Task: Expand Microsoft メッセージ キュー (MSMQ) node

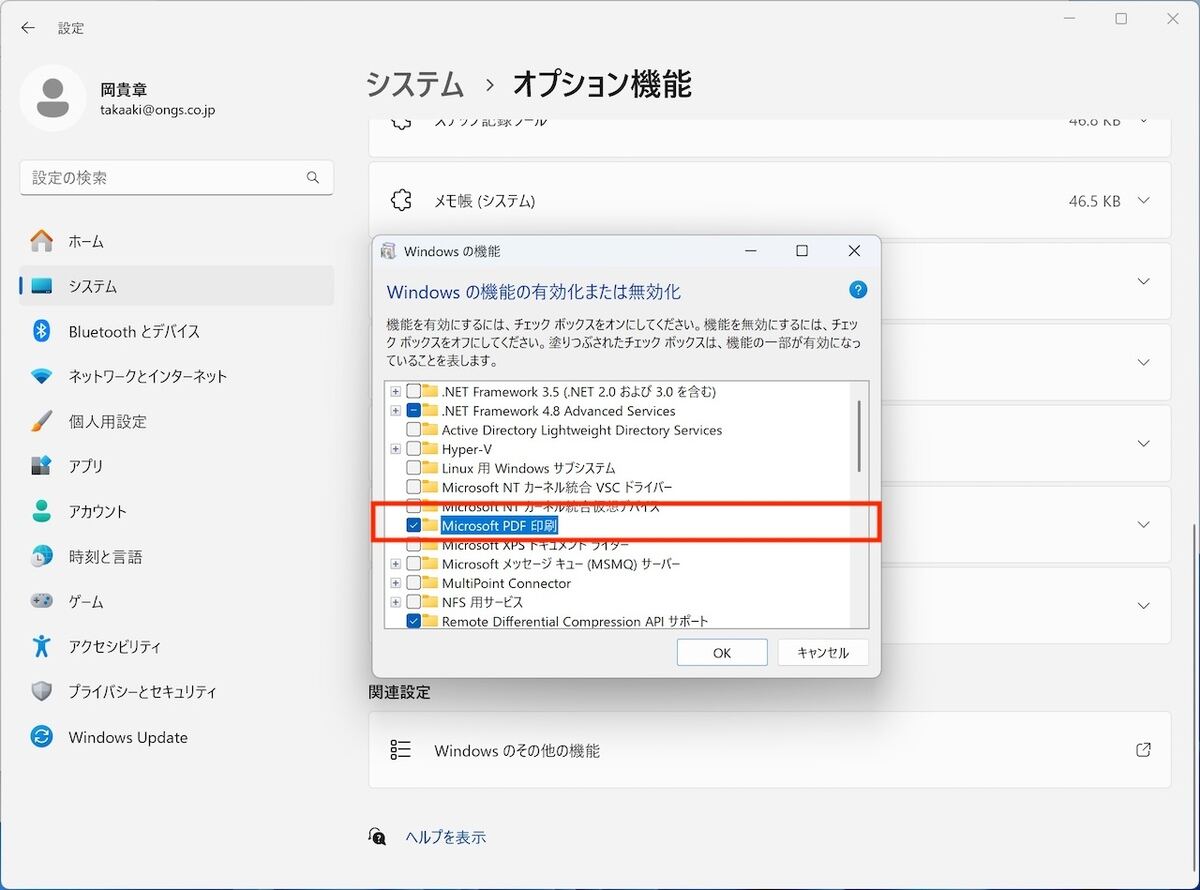Action: [x=396, y=564]
